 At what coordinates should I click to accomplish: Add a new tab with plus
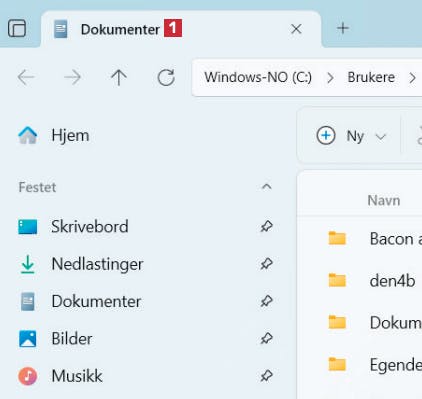coord(343,28)
